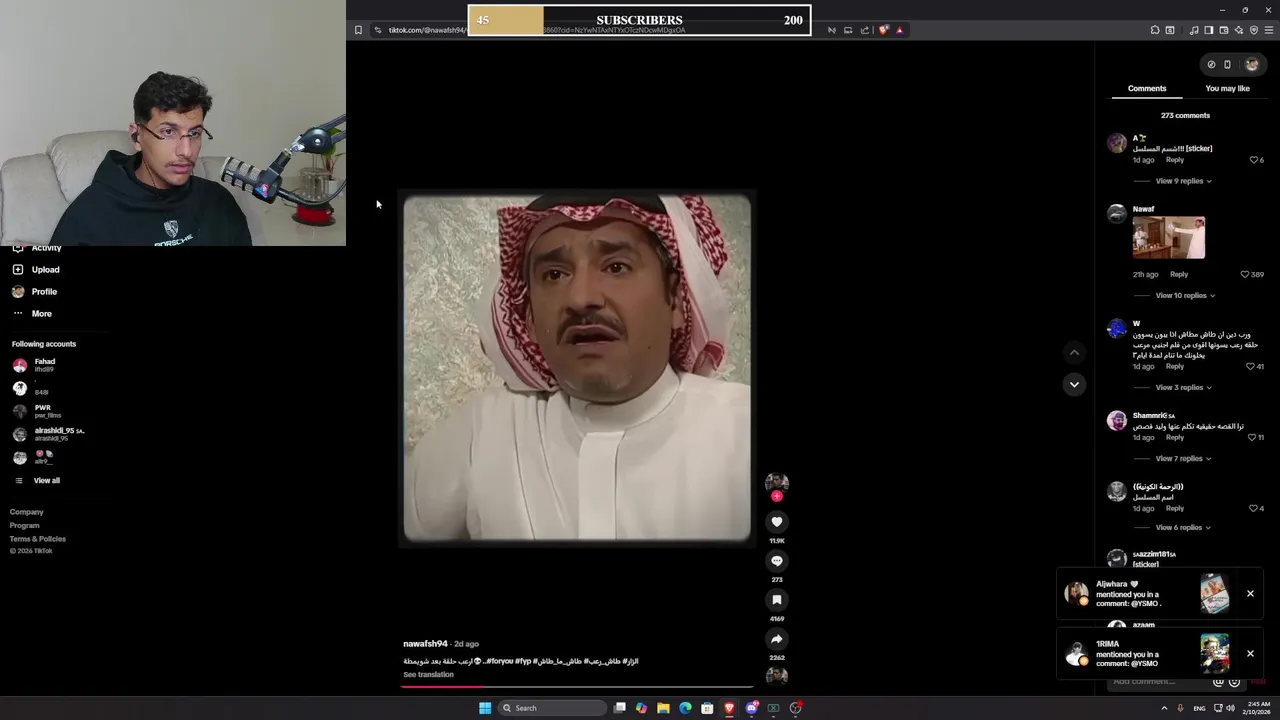Reply to Nawaf's comment
Image resolution: width=1280 pixels, height=720 pixels.
pos(1179,274)
